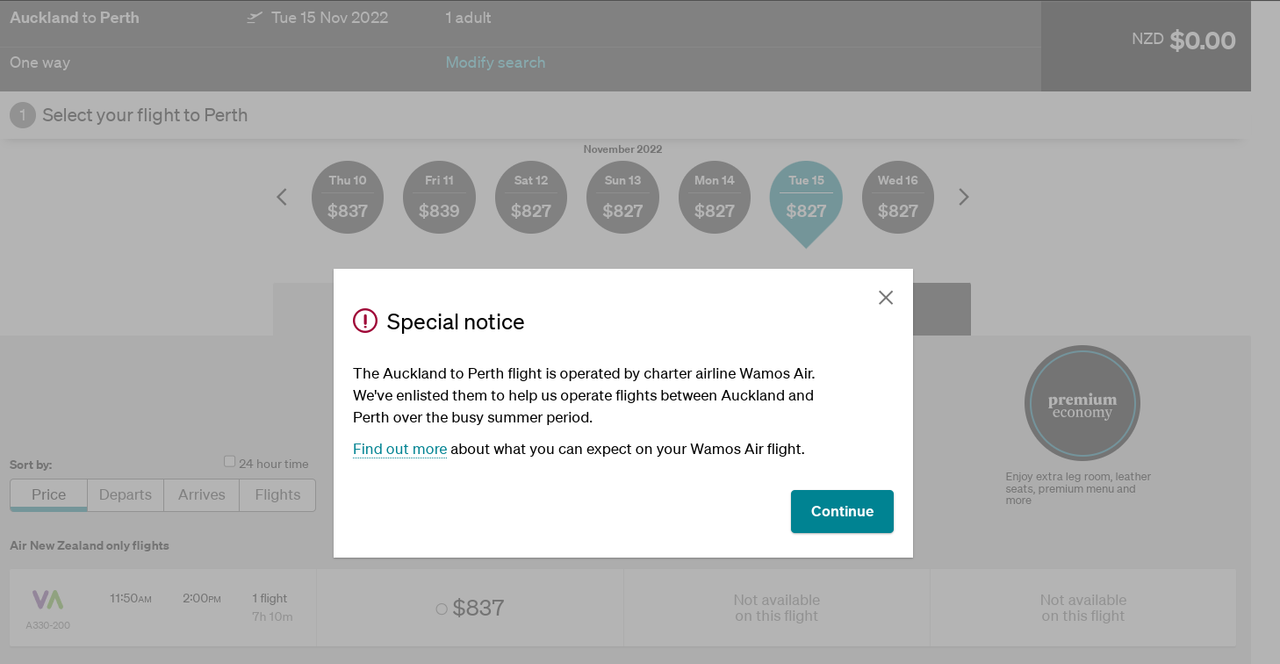Viewport: 1280px width, 664px height.
Task: Close the Special notice dialog
Action: pos(885,297)
